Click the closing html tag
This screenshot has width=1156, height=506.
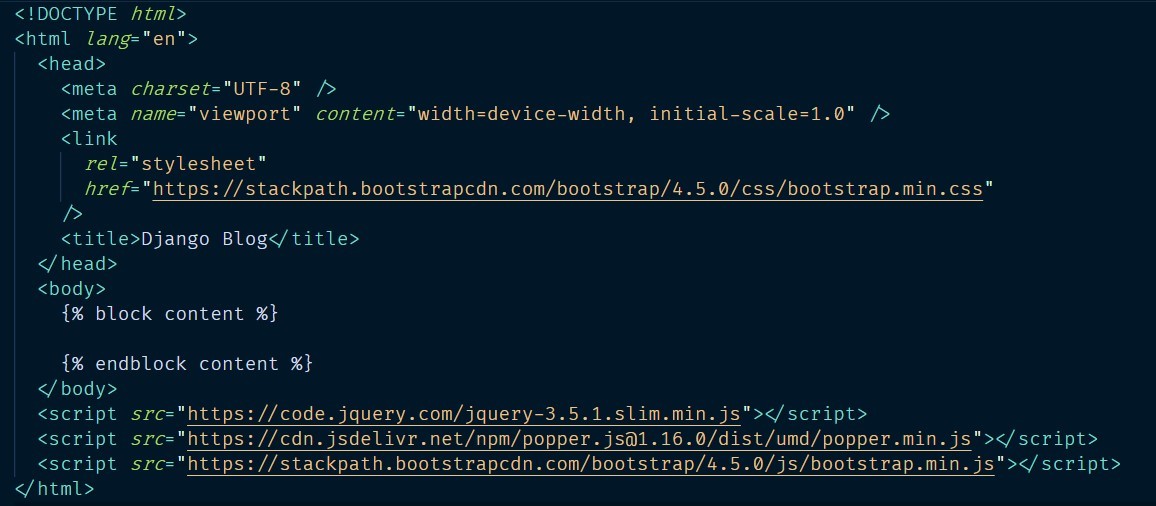(x=55, y=488)
